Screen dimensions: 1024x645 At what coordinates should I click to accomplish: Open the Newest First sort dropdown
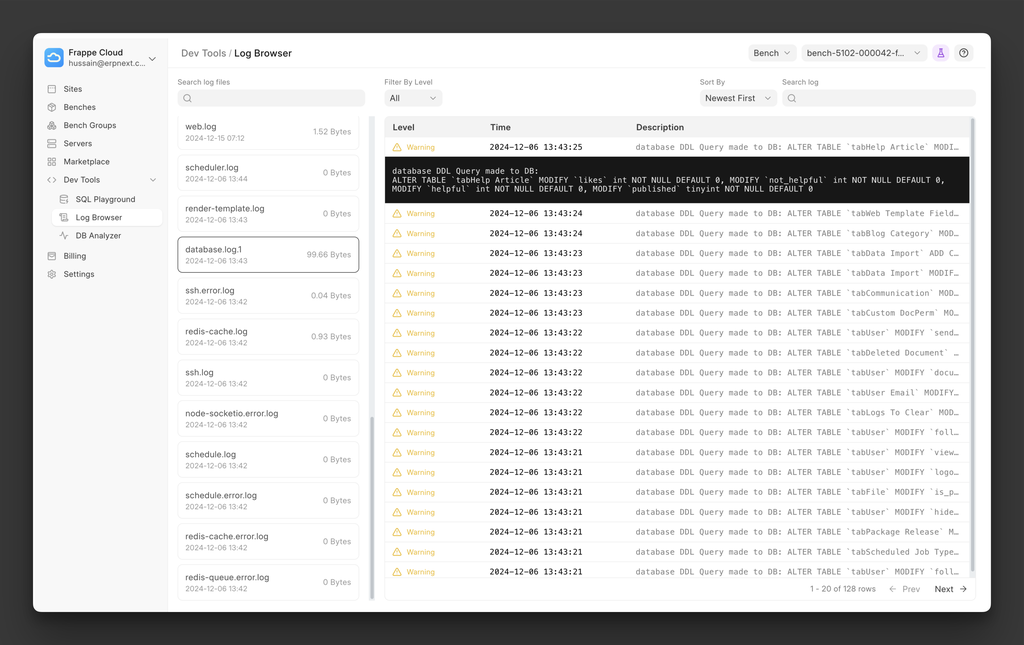pyautogui.click(x=738, y=98)
